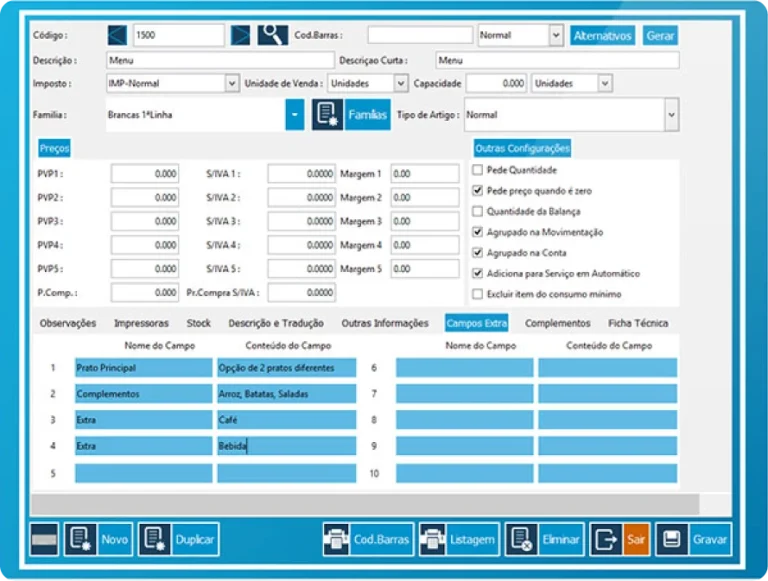The height and width of the screenshot is (581, 768).
Task: Open the Imposto dropdown list
Action: pyautogui.click(x=232, y=84)
